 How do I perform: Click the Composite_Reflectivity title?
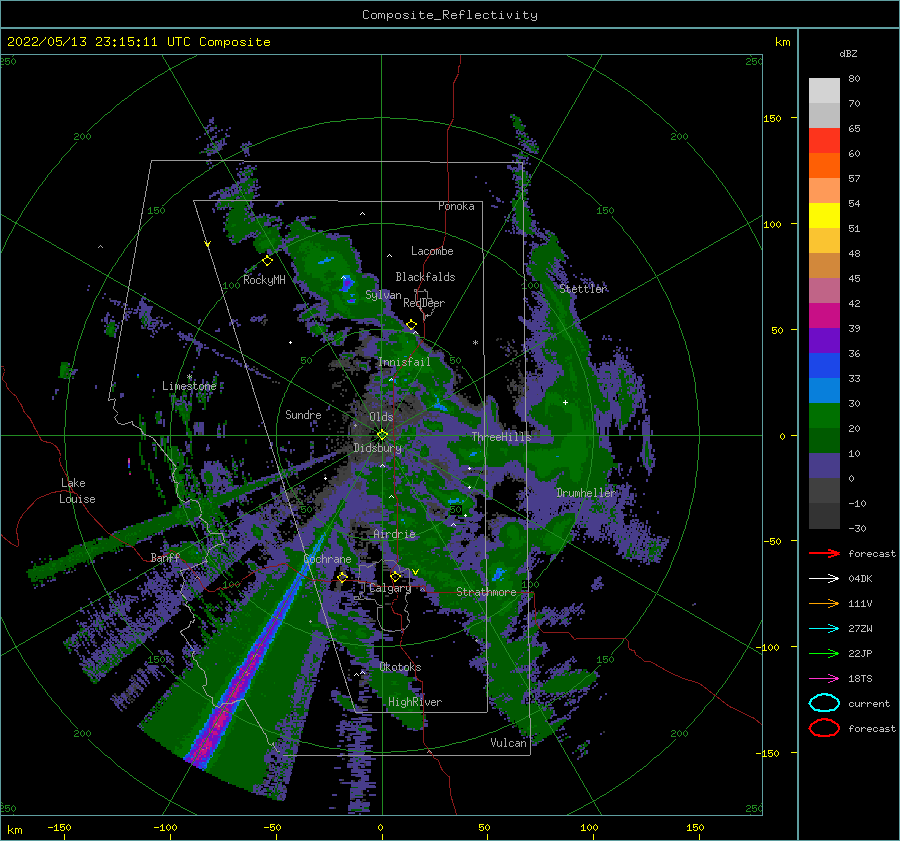click(x=450, y=15)
